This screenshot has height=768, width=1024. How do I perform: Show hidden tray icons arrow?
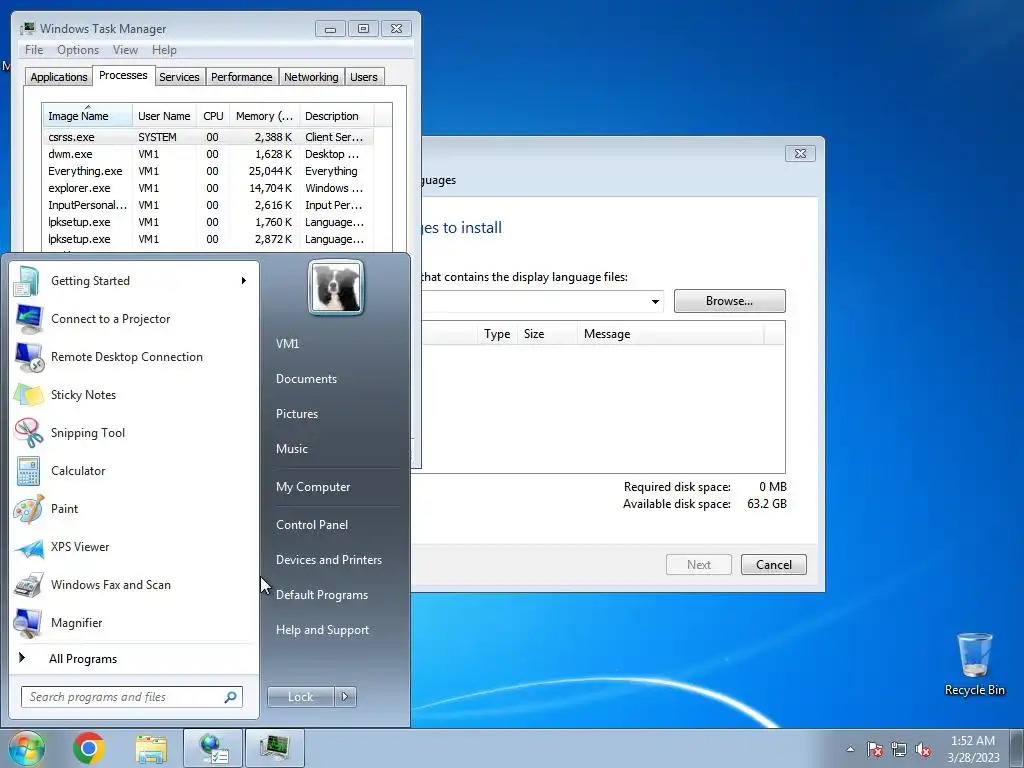pos(850,749)
